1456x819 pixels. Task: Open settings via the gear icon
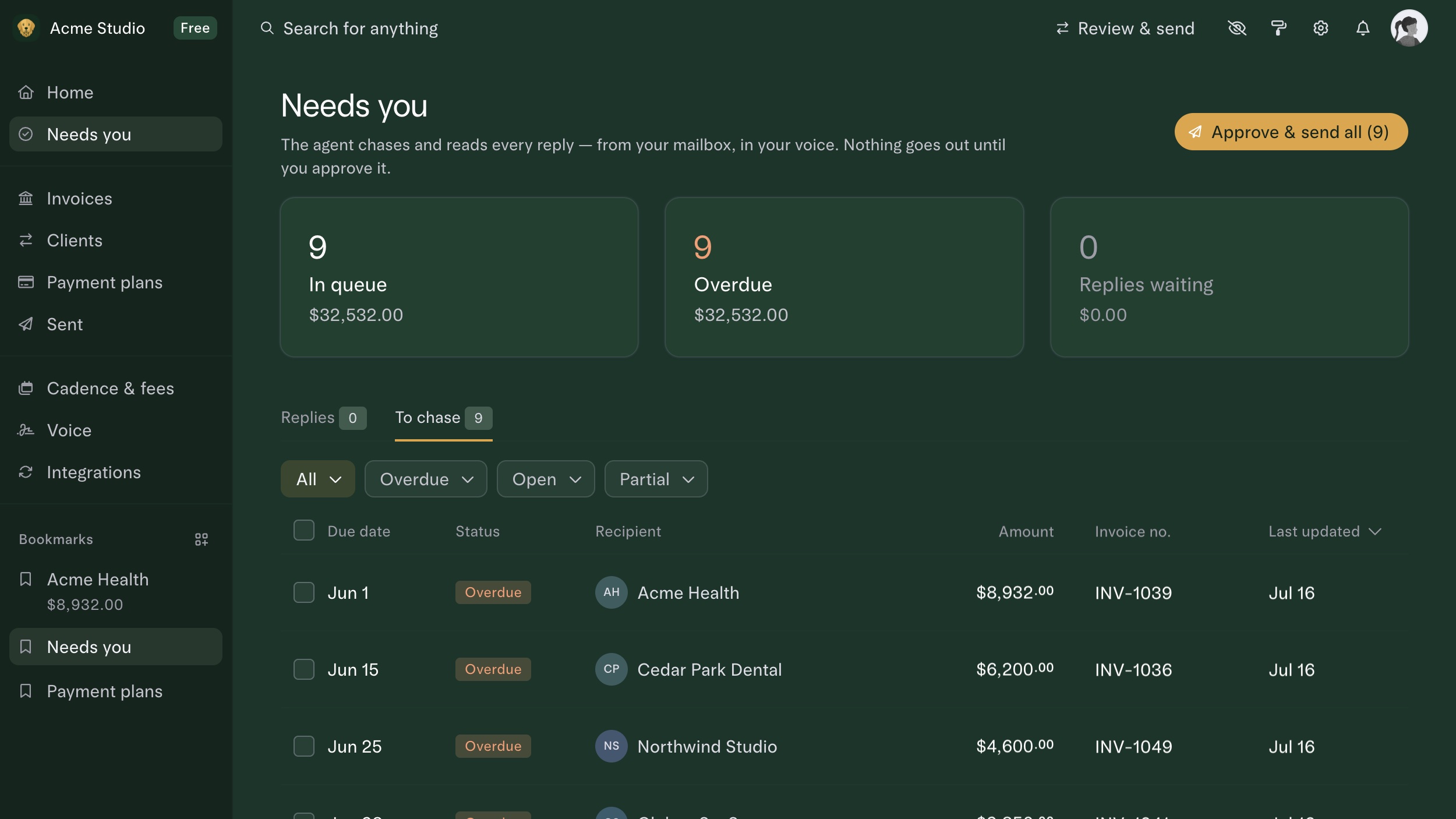click(1320, 28)
